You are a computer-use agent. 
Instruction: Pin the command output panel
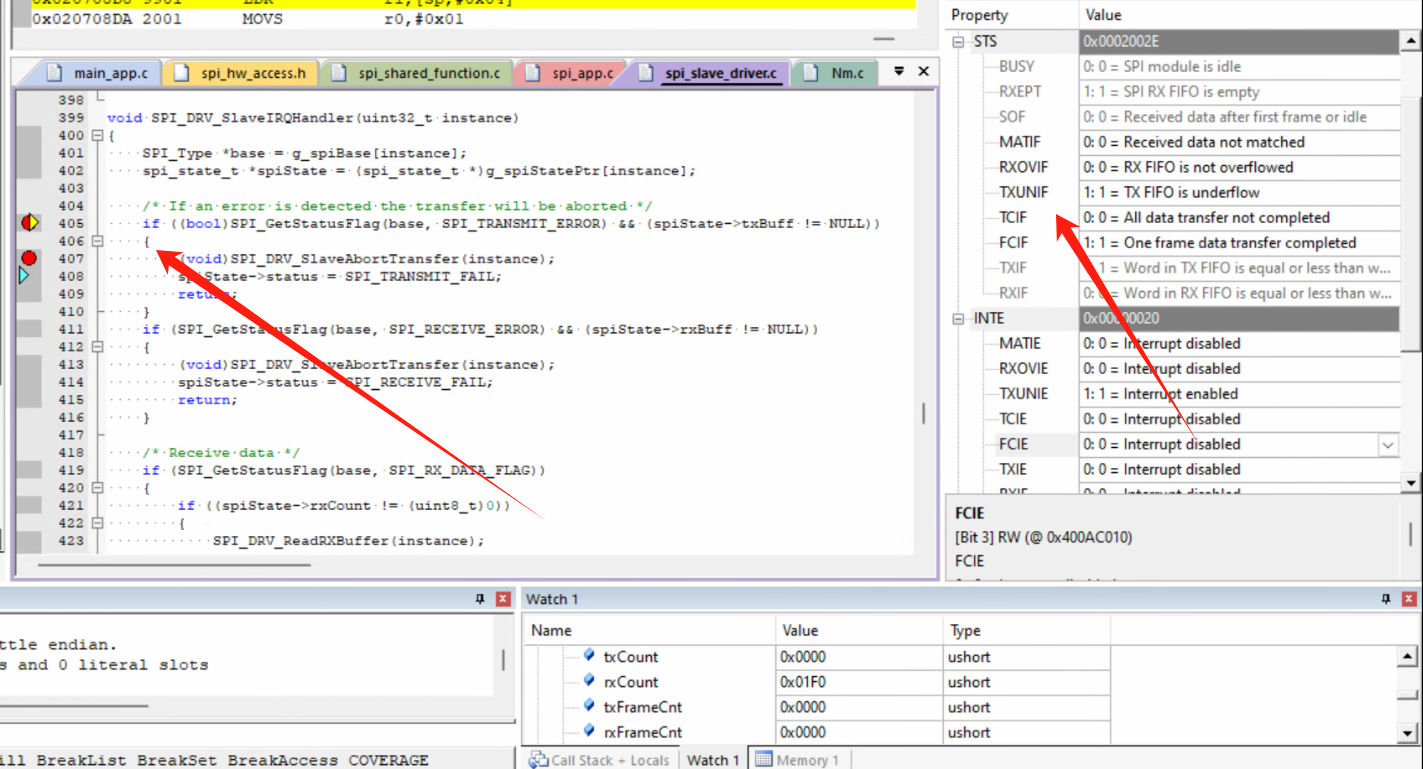pyautogui.click(x=480, y=599)
